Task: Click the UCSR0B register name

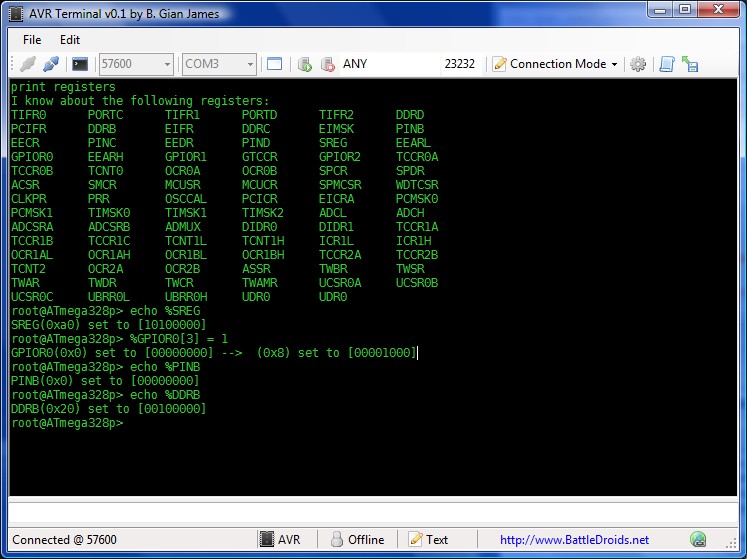Action: tap(417, 283)
